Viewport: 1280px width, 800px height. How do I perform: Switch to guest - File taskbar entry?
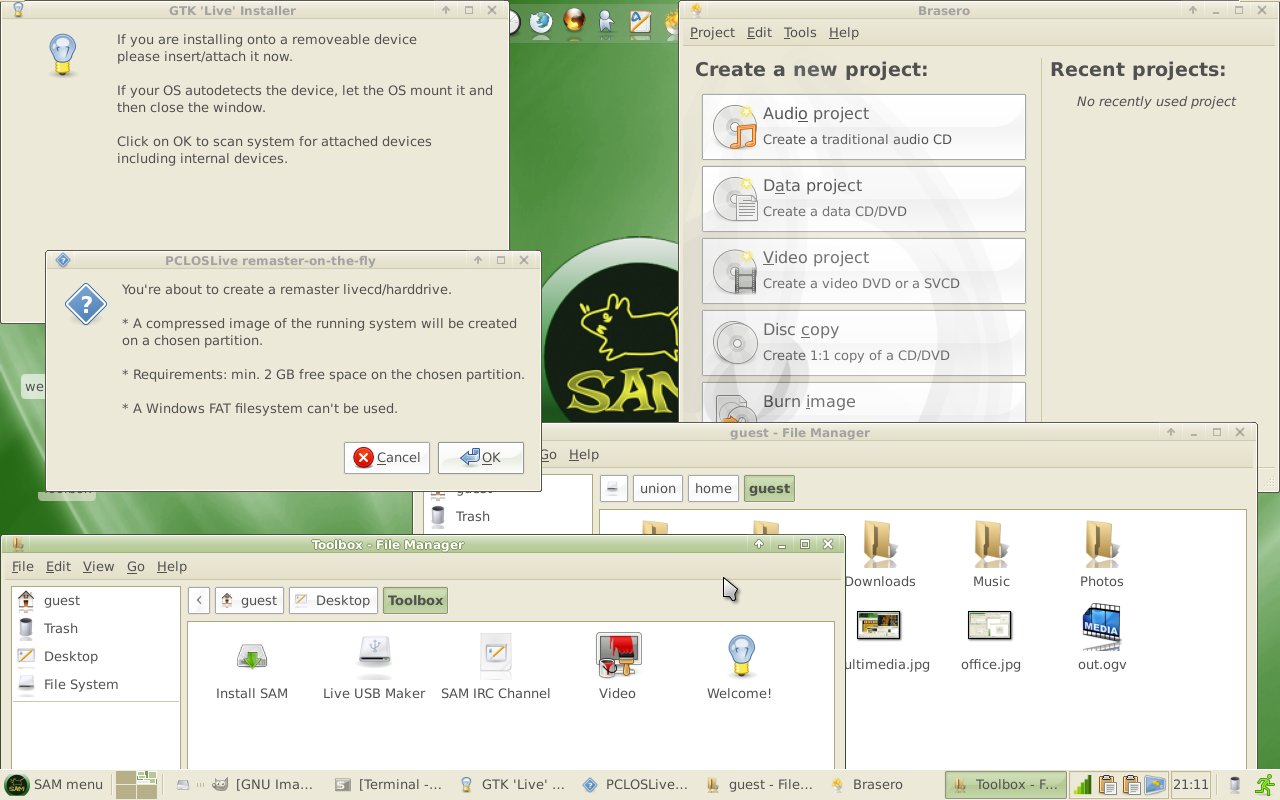[760, 785]
